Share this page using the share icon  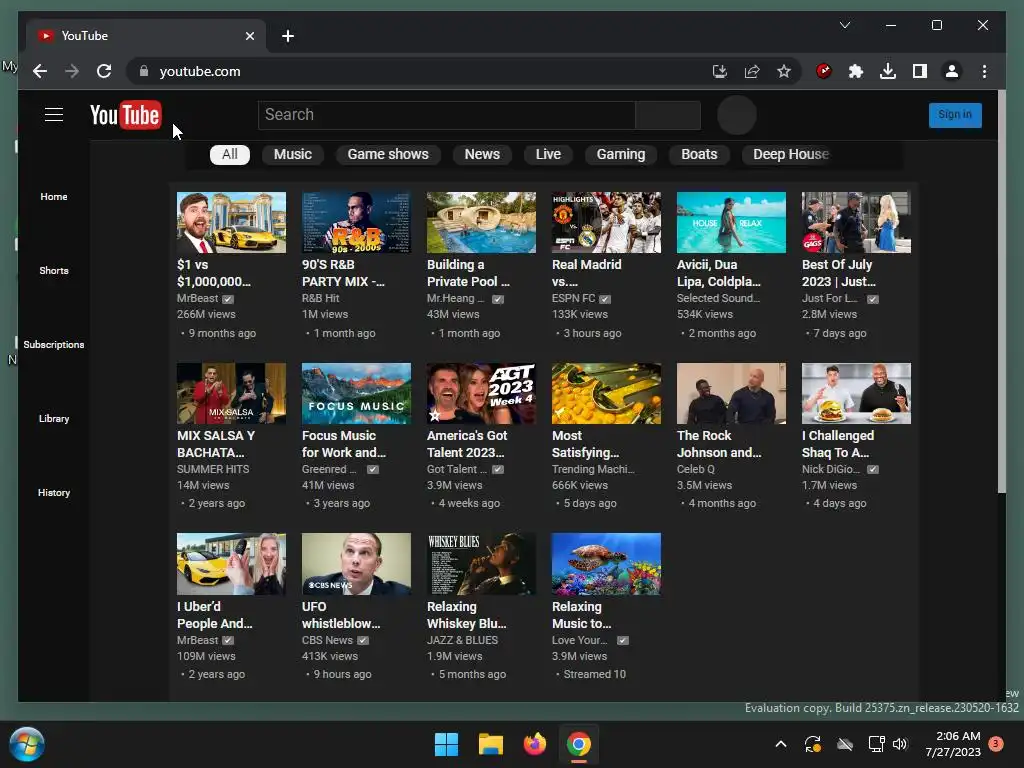tap(752, 71)
